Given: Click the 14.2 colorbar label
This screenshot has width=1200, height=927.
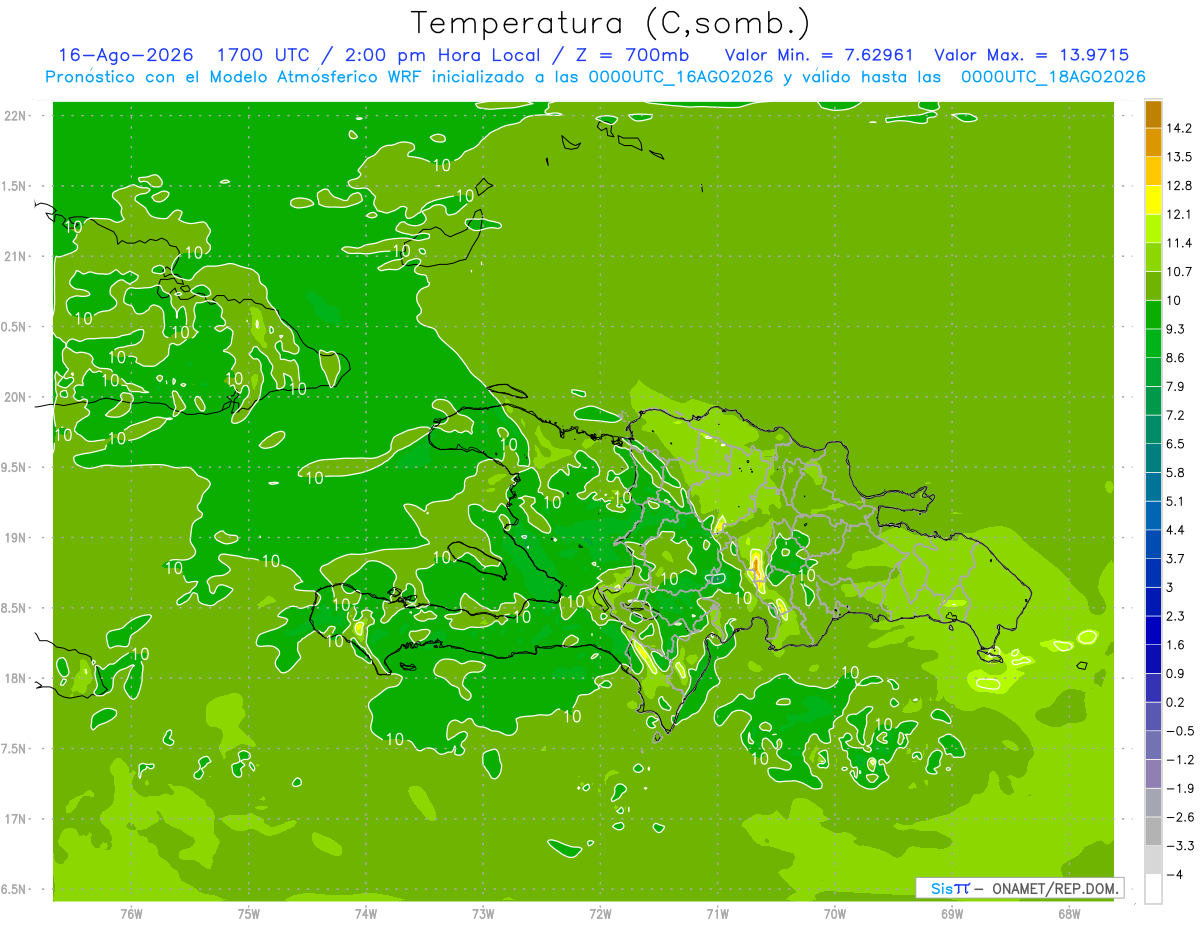Looking at the screenshot, I should coord(1179,128).
